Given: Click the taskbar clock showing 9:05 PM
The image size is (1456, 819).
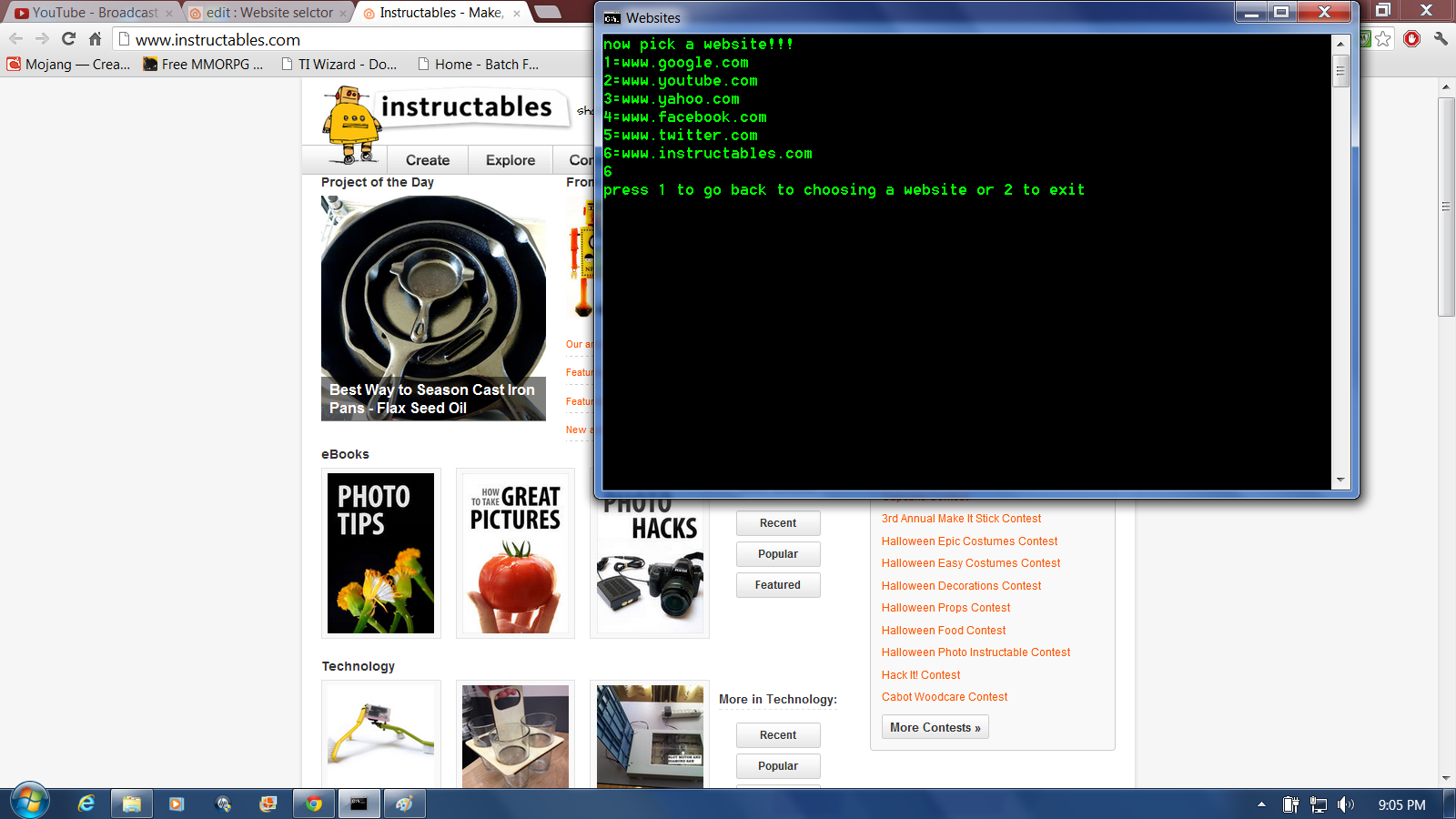Looking at the screenshot, I should [x=1401, y=805].
